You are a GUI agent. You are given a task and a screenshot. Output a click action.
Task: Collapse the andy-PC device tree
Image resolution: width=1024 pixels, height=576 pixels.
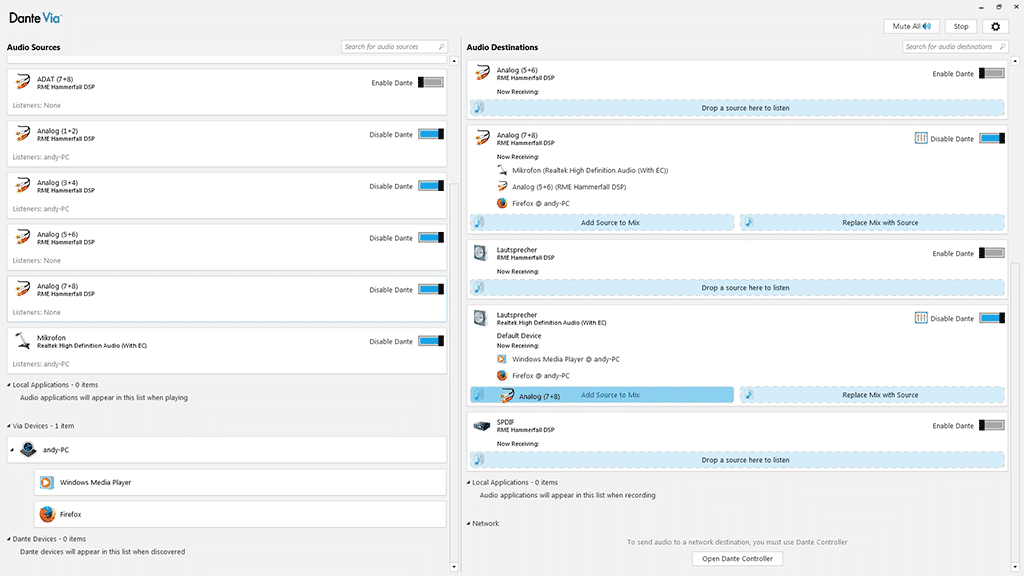[13, 450]
